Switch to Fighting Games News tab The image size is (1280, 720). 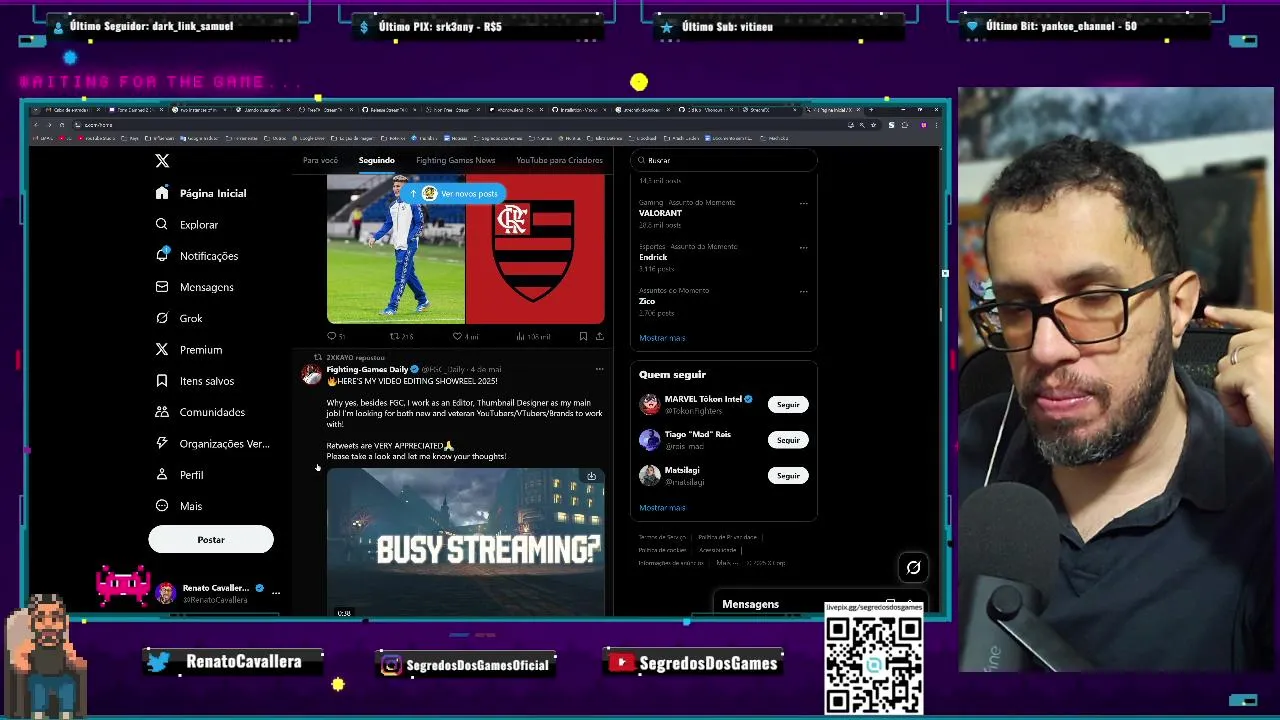coord(455,160)
